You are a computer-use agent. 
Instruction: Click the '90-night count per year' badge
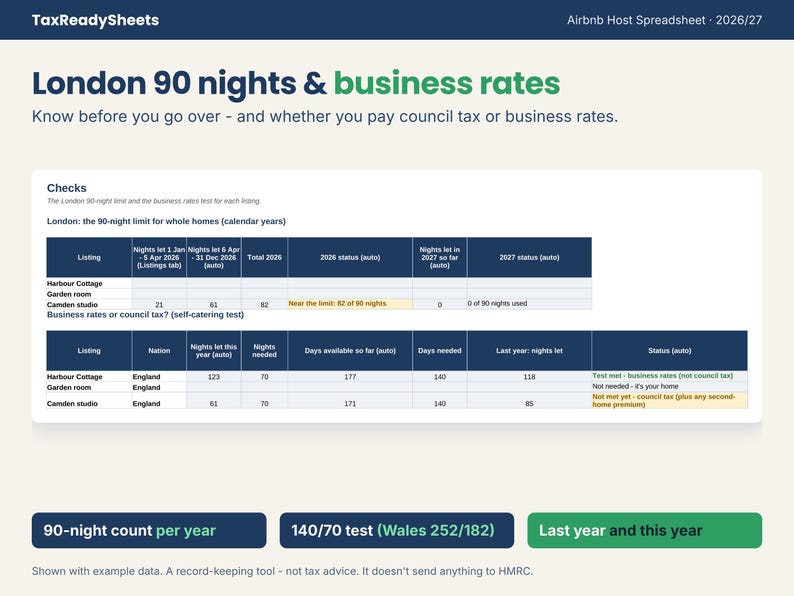[x=149, y=530]
